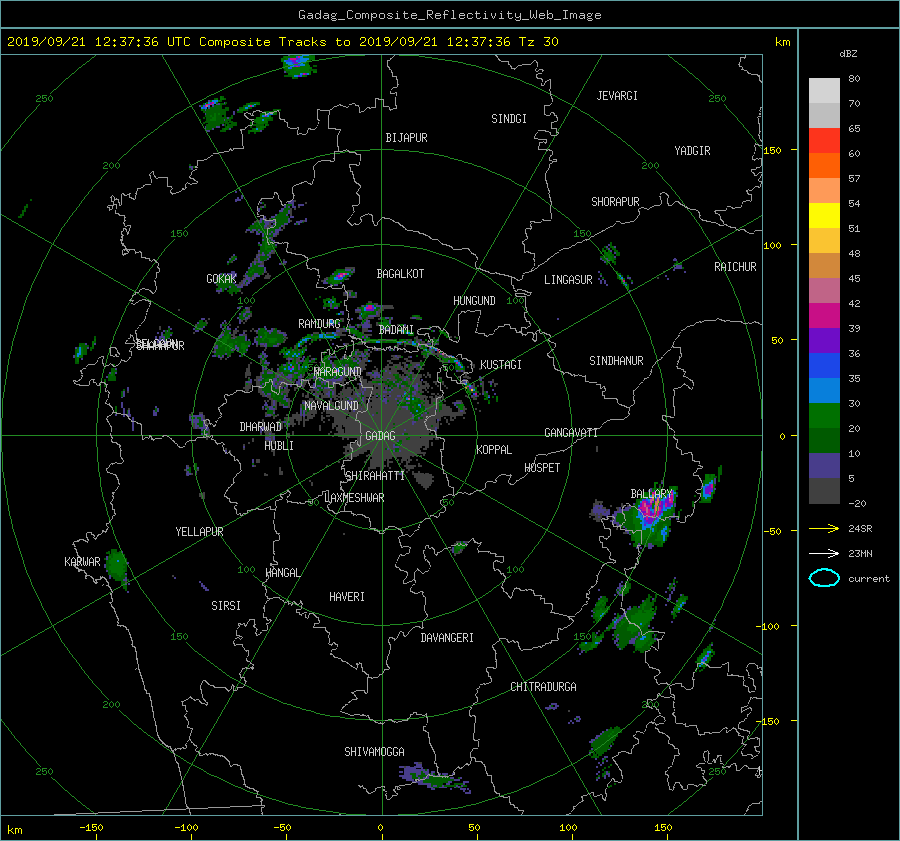This screenshot has height=841, width=900.
Task: Click the white 80 dBZ color swatch
Action: pyautogui.click(x=824, y=91)
